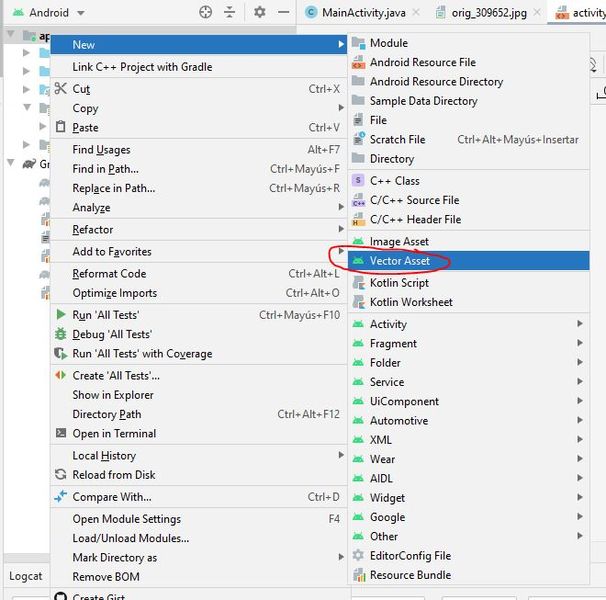Click Create 'All Tests'... icon
This screenshot has height=600, width=606.
(x=61, y=375)
